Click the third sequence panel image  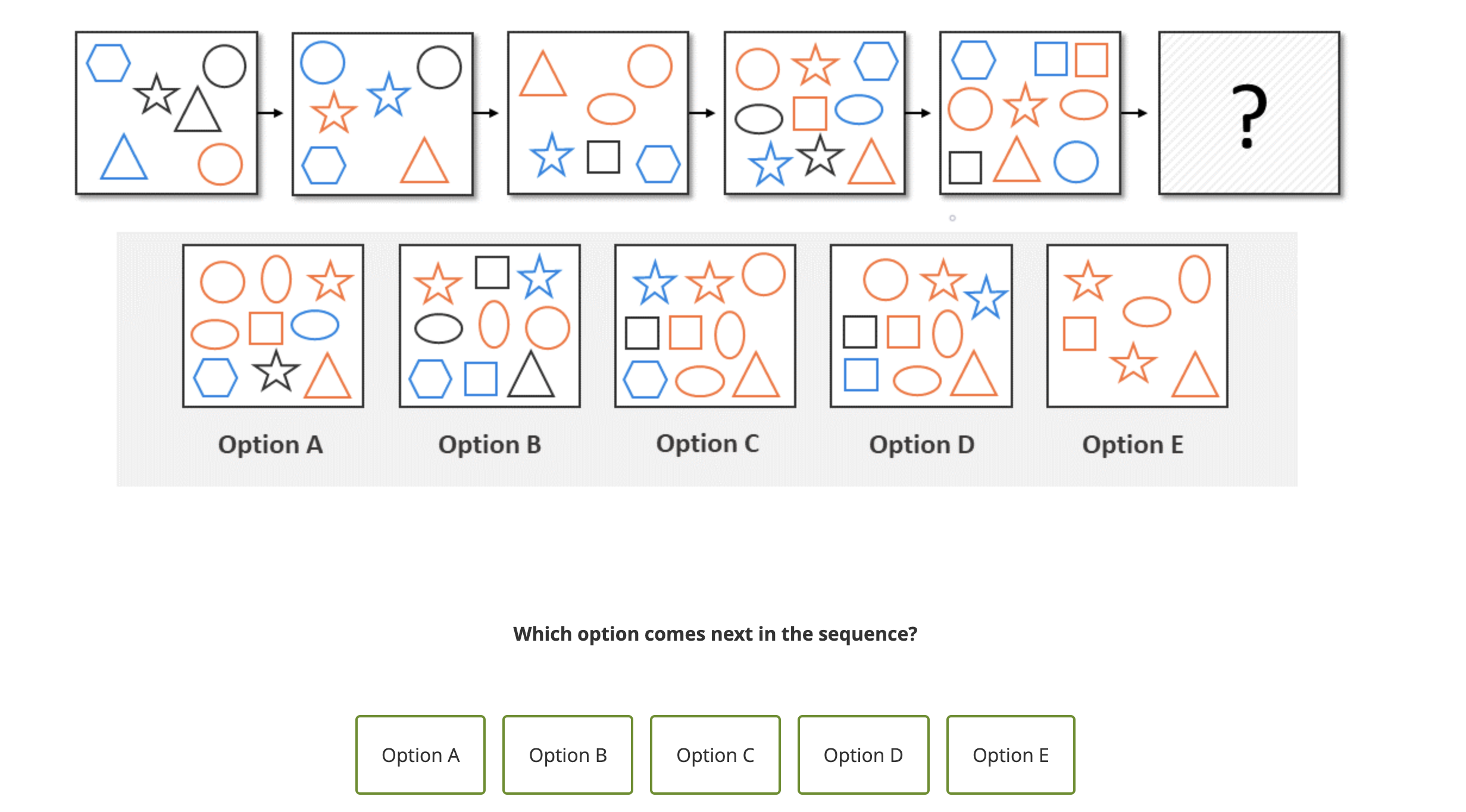point(599,113)
